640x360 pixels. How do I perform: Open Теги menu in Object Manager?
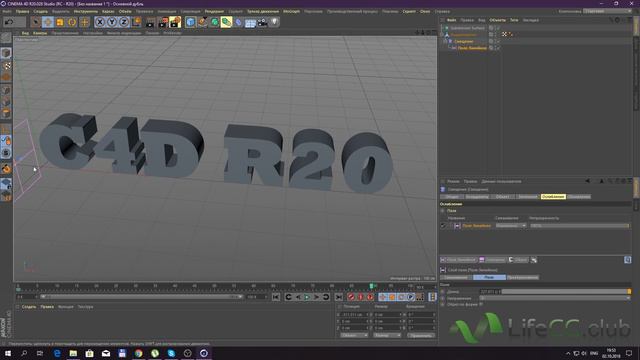point(514,20)
